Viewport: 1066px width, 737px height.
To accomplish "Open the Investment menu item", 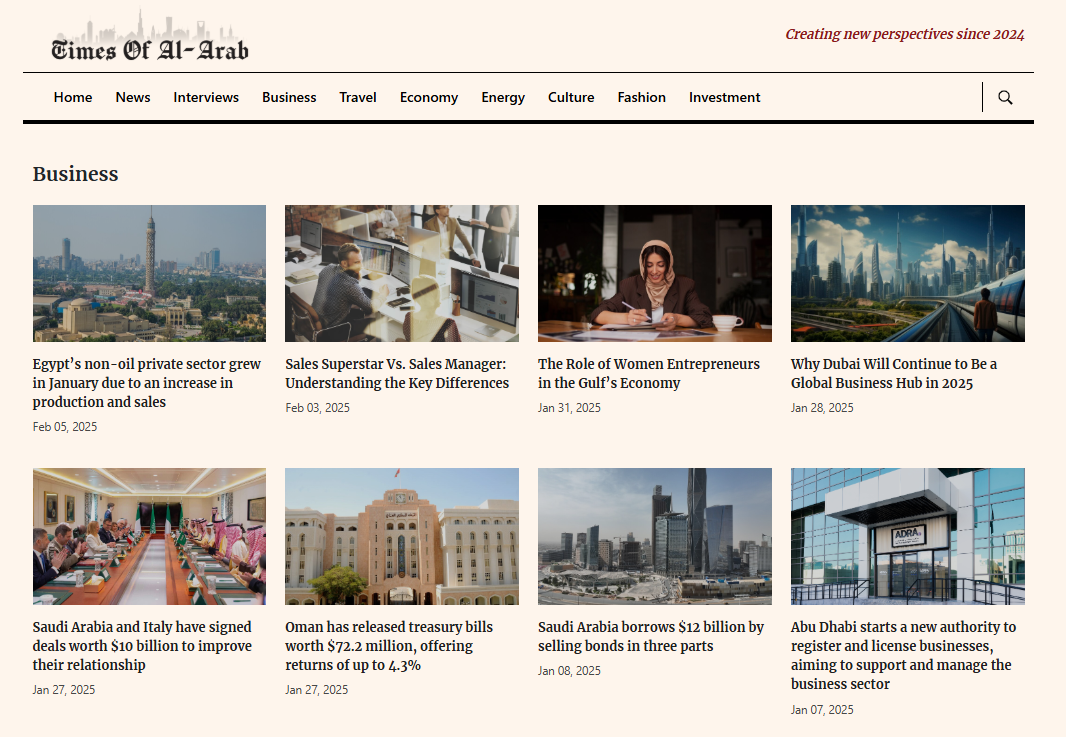I will click(725, 97).
